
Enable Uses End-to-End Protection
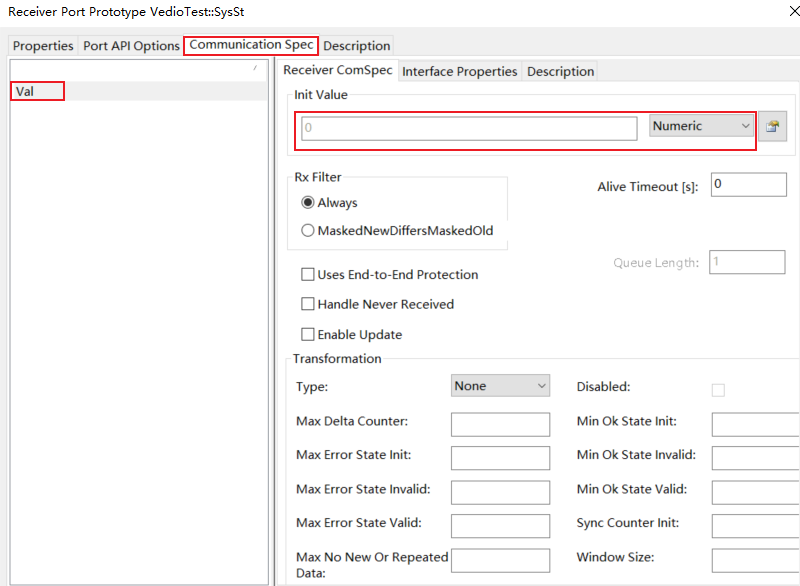[x=308, y=274]
